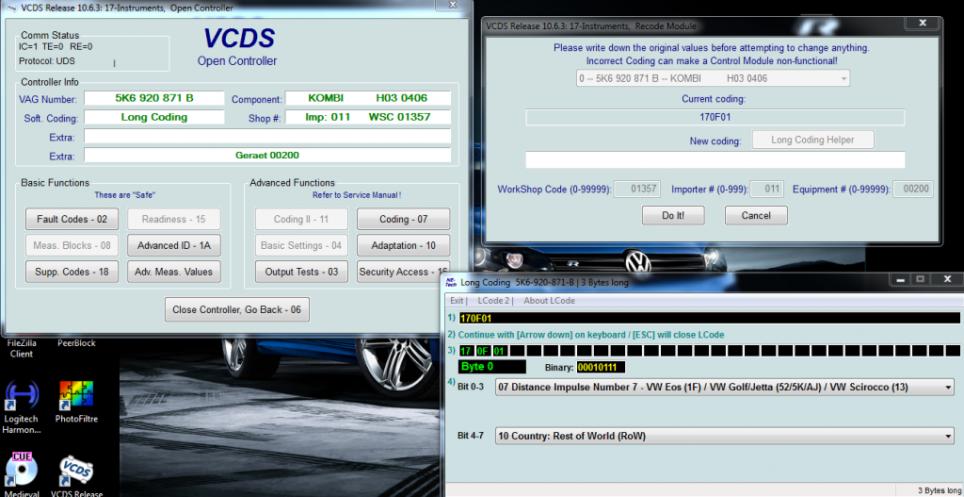Image resolution: width=964 pixels, height=497 pixels.
Task: Open About LCode menu item
Action: pyautogui.click(x=549, y=301)
